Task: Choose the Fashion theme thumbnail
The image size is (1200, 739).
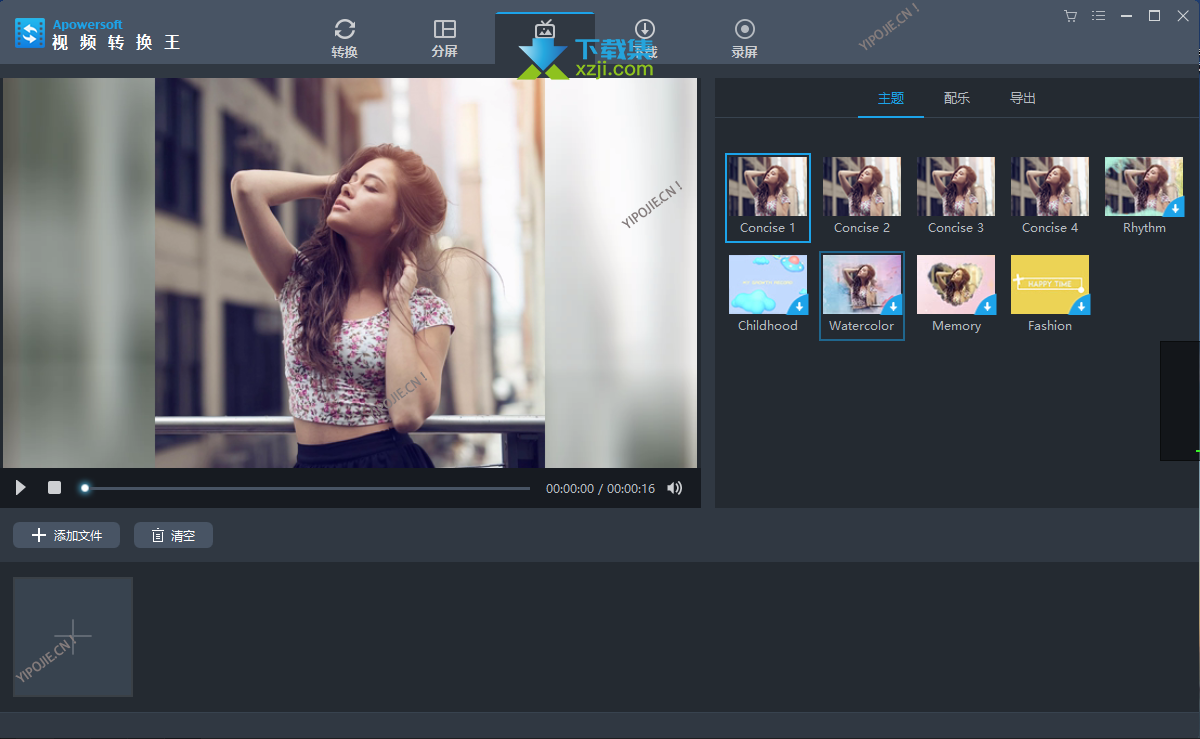Action: pyautogui.click(x=1049, y=285)
